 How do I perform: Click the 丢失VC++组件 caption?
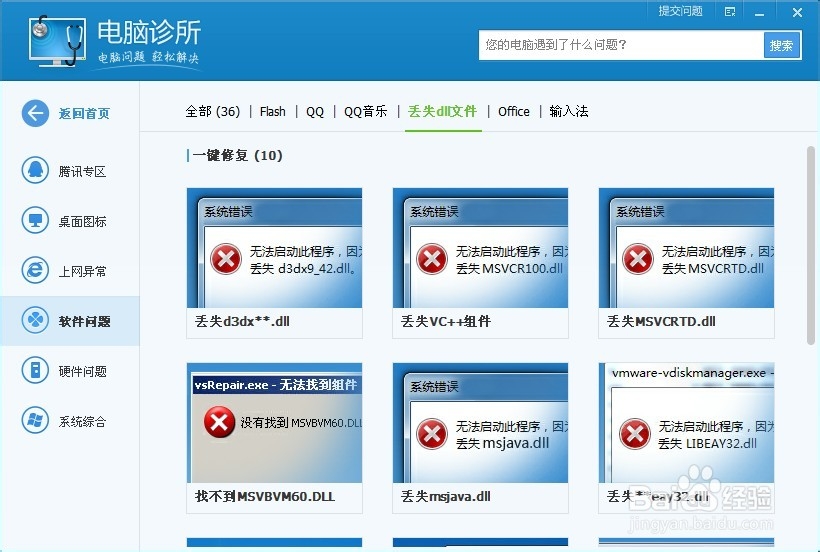tap(446, 321)
